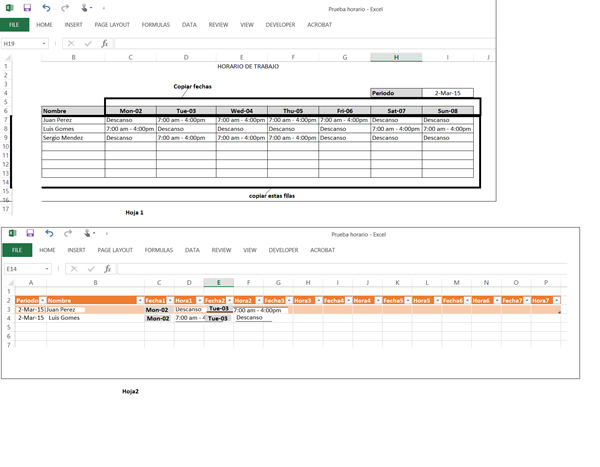Open the REVIEW tab in the lower window

point(222,250)
